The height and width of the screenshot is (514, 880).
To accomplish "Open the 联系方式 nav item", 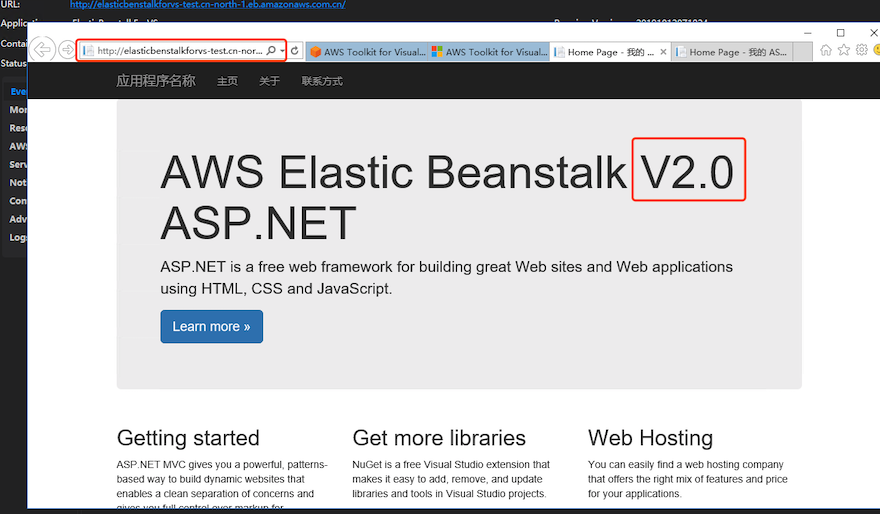I will (x=322, y=81).
